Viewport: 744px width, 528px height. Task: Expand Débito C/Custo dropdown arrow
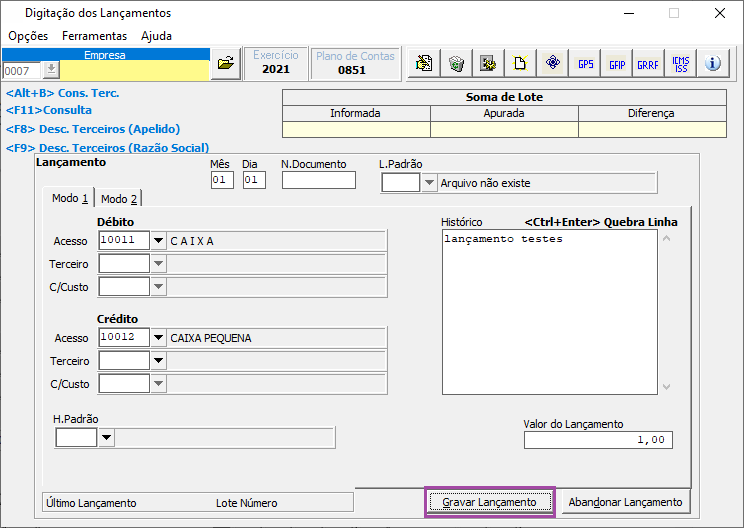158,287
